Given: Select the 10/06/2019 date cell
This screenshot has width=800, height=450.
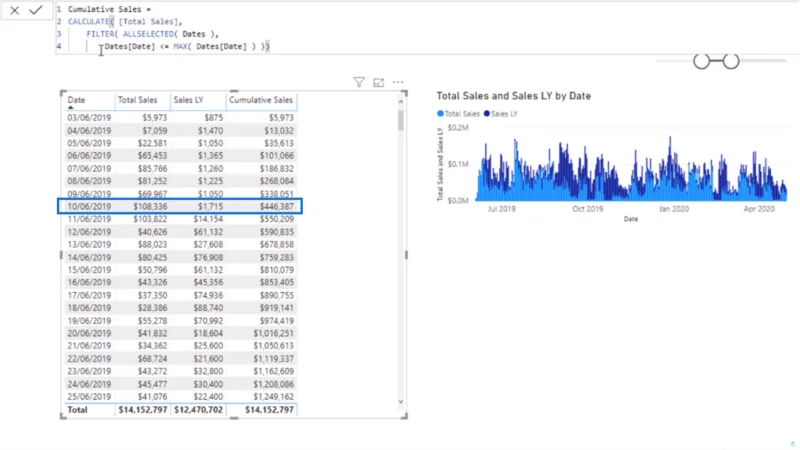Looking at the screenshot, I should pyautogui.click(x=89, y=207).
